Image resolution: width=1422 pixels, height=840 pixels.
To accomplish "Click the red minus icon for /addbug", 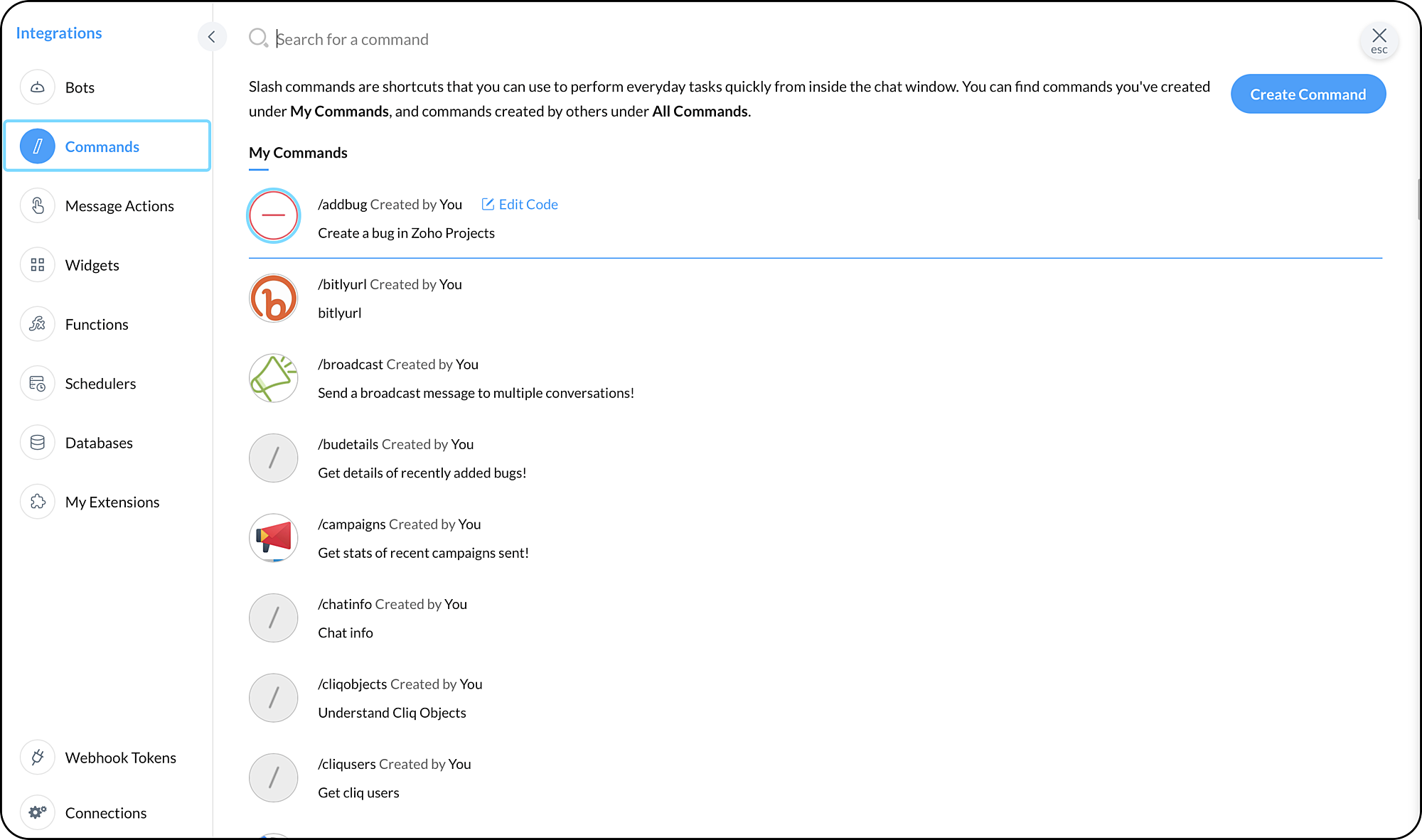I will [274, 215].
